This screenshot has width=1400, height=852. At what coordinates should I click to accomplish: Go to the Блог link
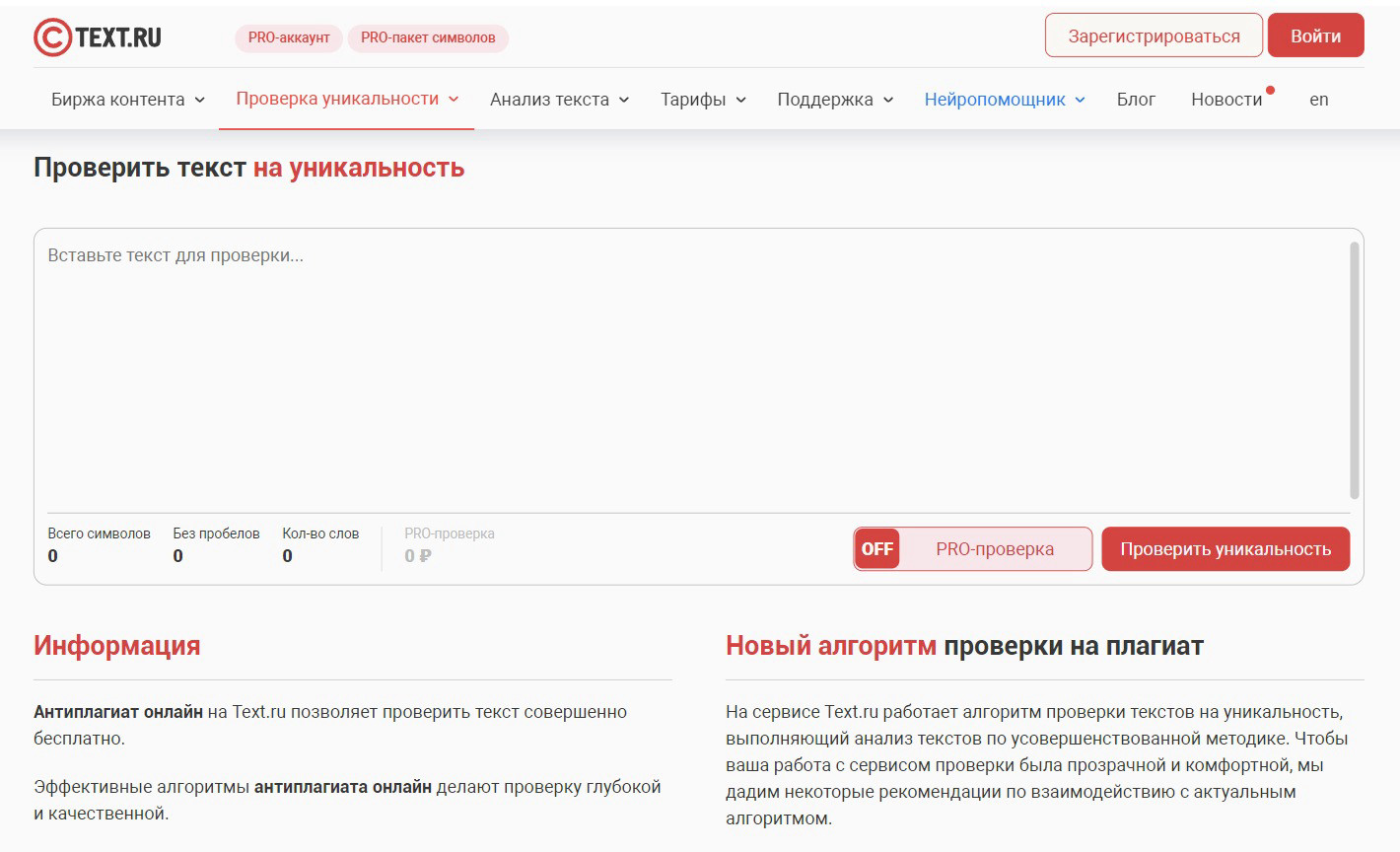coord(1136,100)
